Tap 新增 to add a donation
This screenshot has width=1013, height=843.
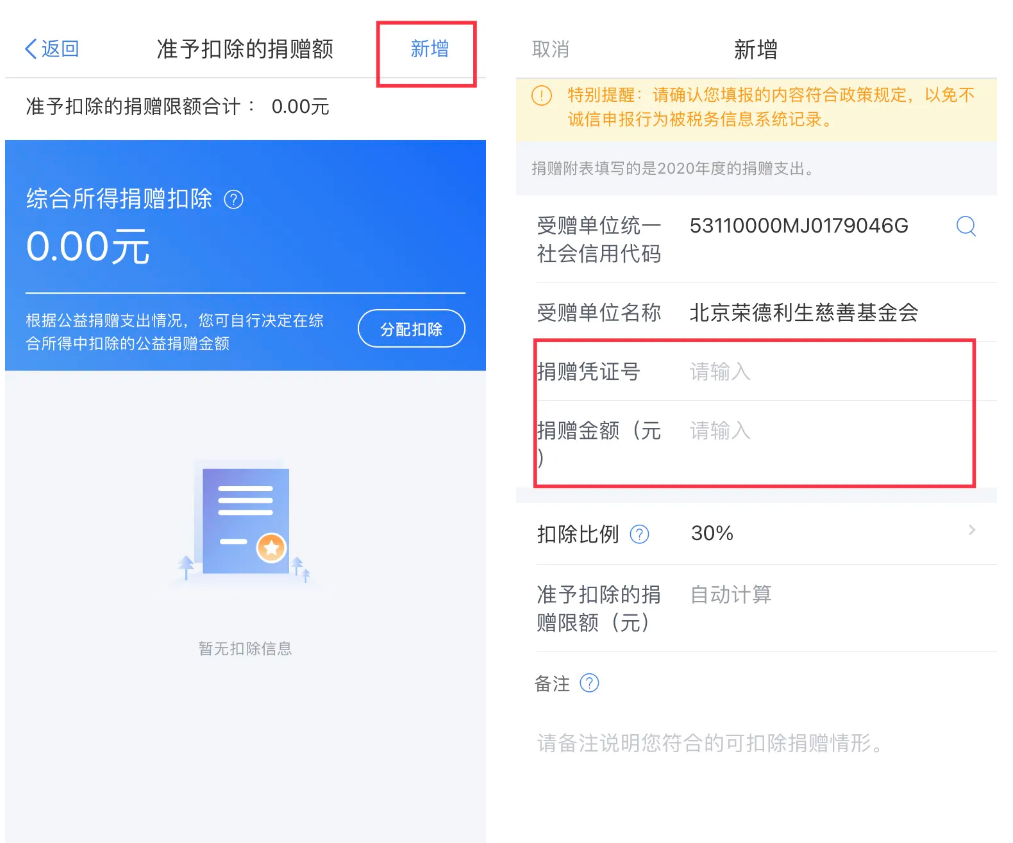click(430, 49)
